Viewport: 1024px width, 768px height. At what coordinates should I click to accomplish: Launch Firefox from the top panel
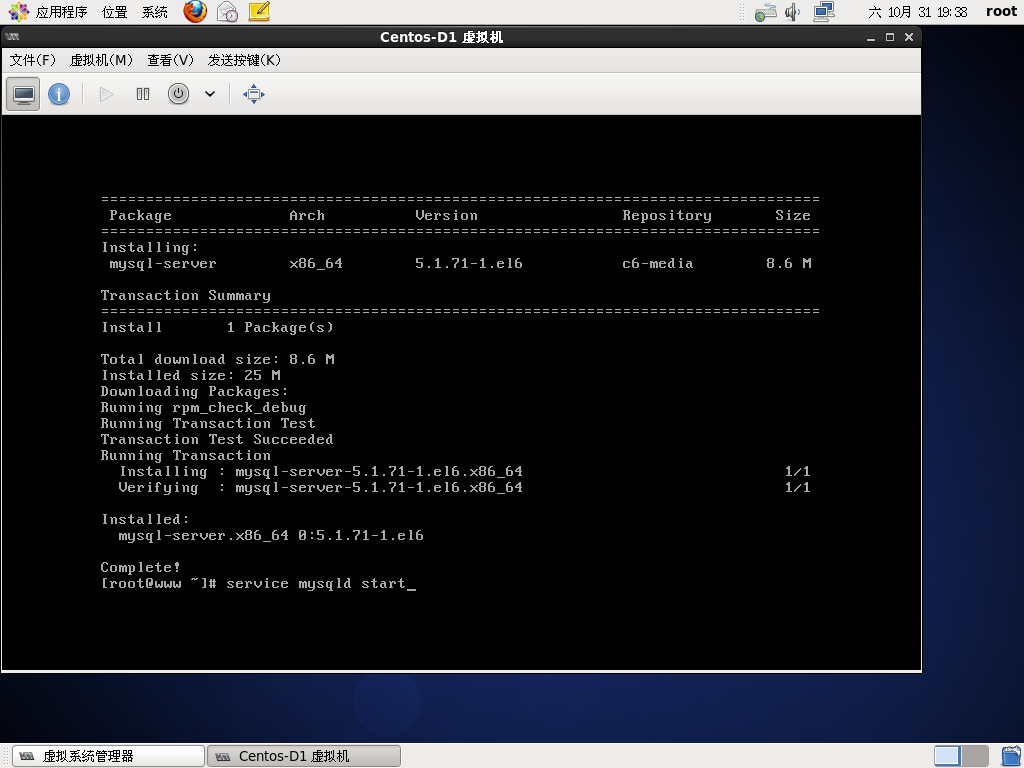click(195, 12)
